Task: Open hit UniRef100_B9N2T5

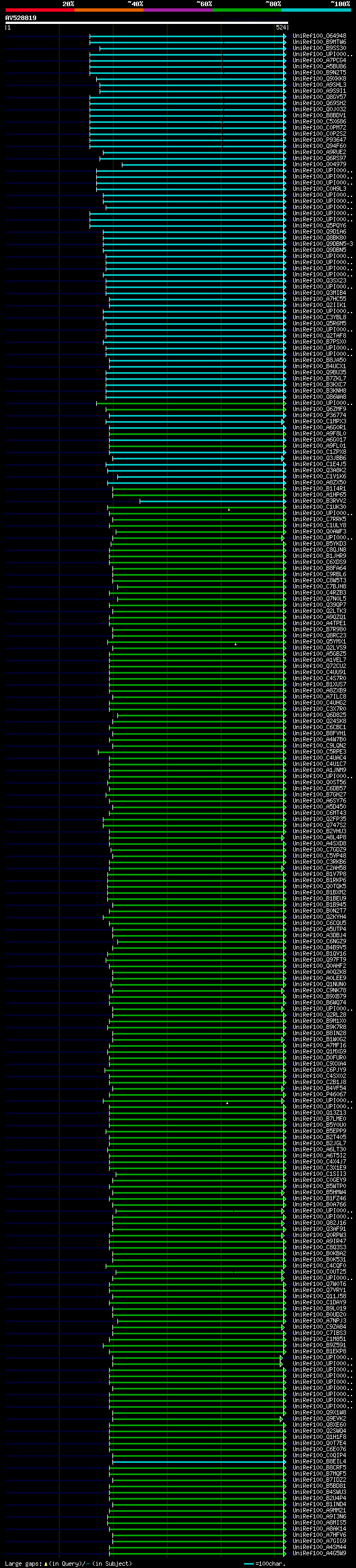Action: point(319,72)
